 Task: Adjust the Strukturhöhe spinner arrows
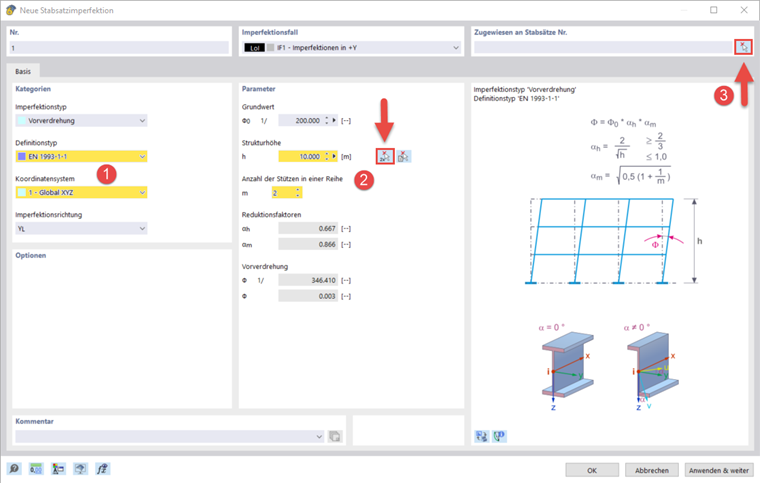(327, 156)
